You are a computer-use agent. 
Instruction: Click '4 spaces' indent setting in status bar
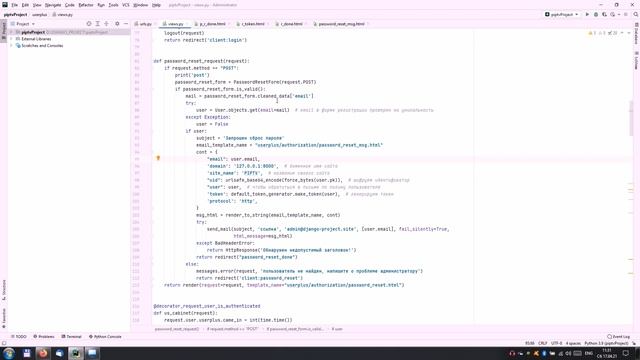(573, 343)
